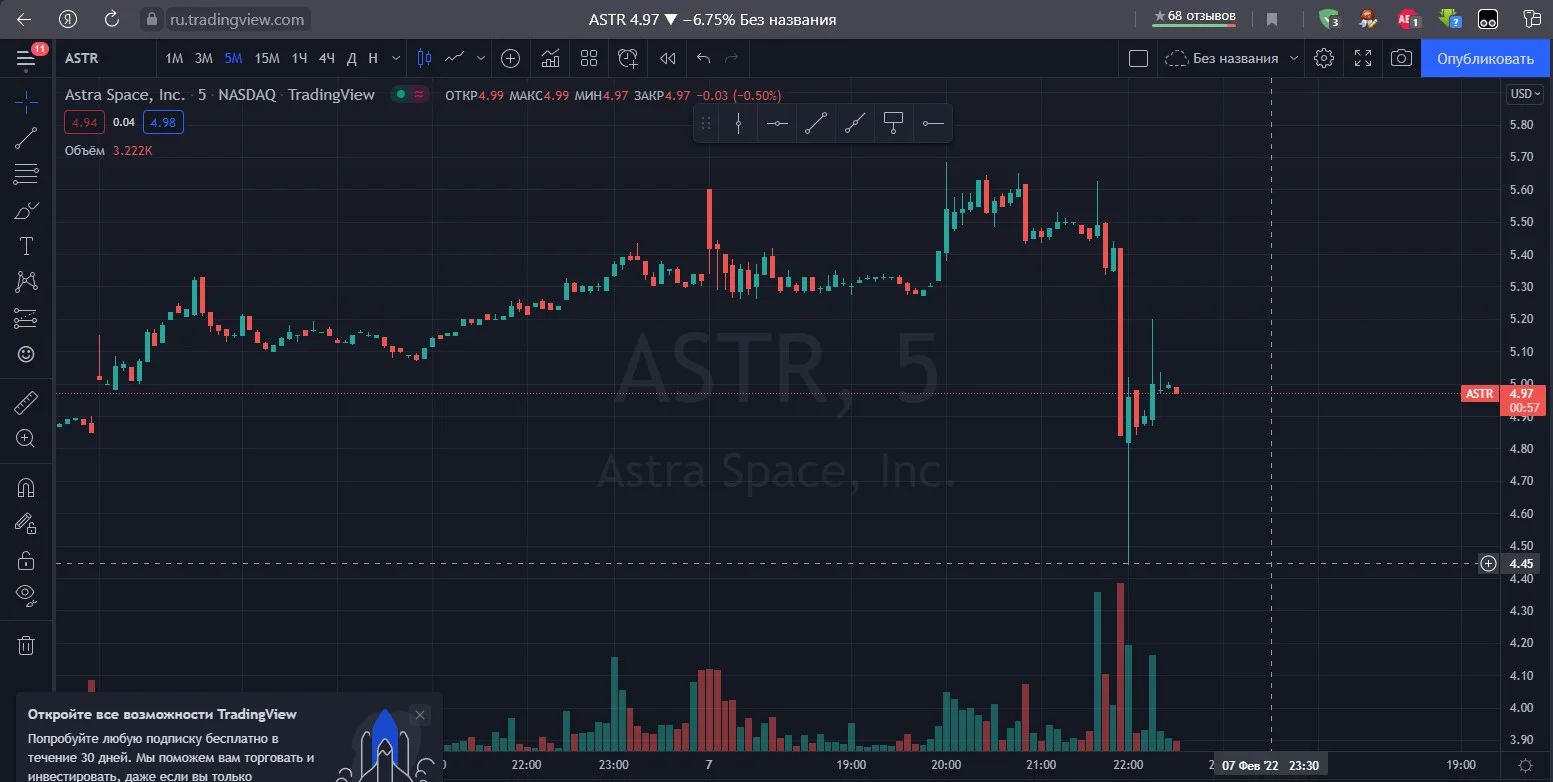Open the main hamburger menu

click(x=26, y=59)
